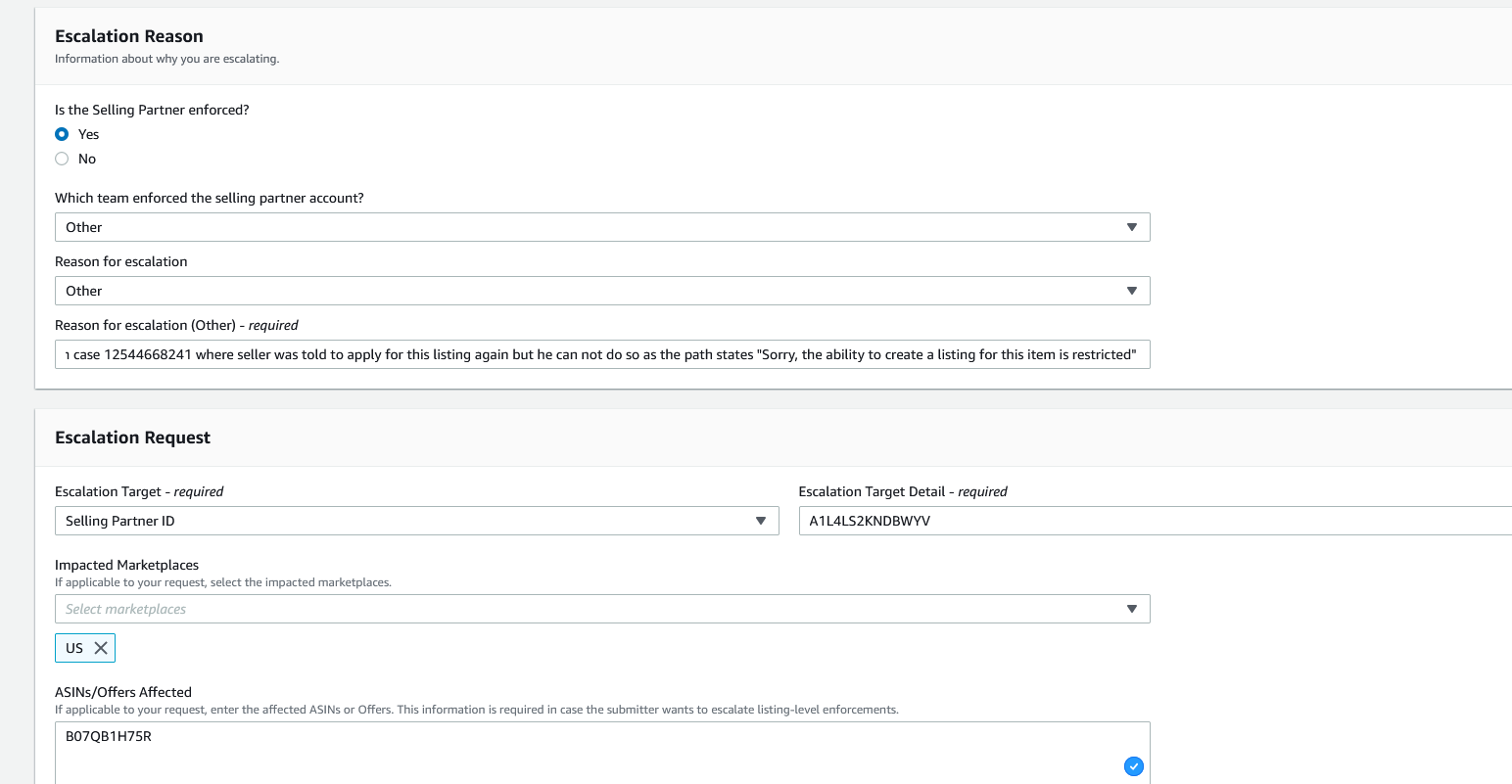The height and width of the screenshot is (784, 1512).
Task: Click the Escalation Target Detail field
Action: 1156,521
